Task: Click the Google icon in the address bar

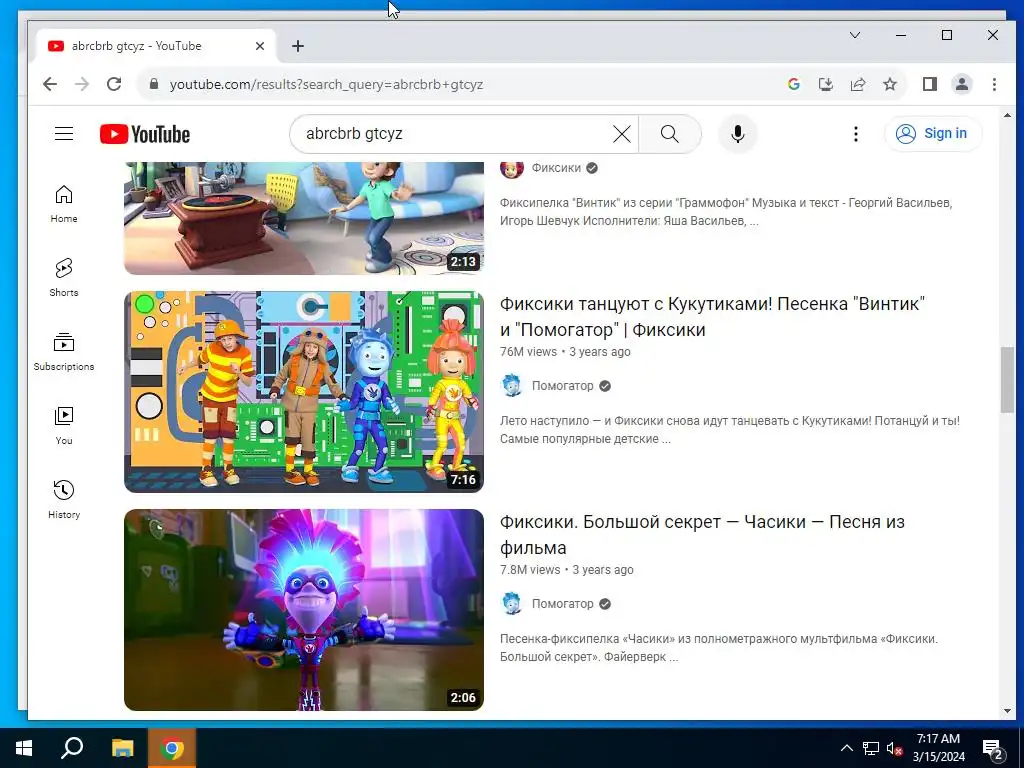Action: pyautogui.click(x=793, y=84)
